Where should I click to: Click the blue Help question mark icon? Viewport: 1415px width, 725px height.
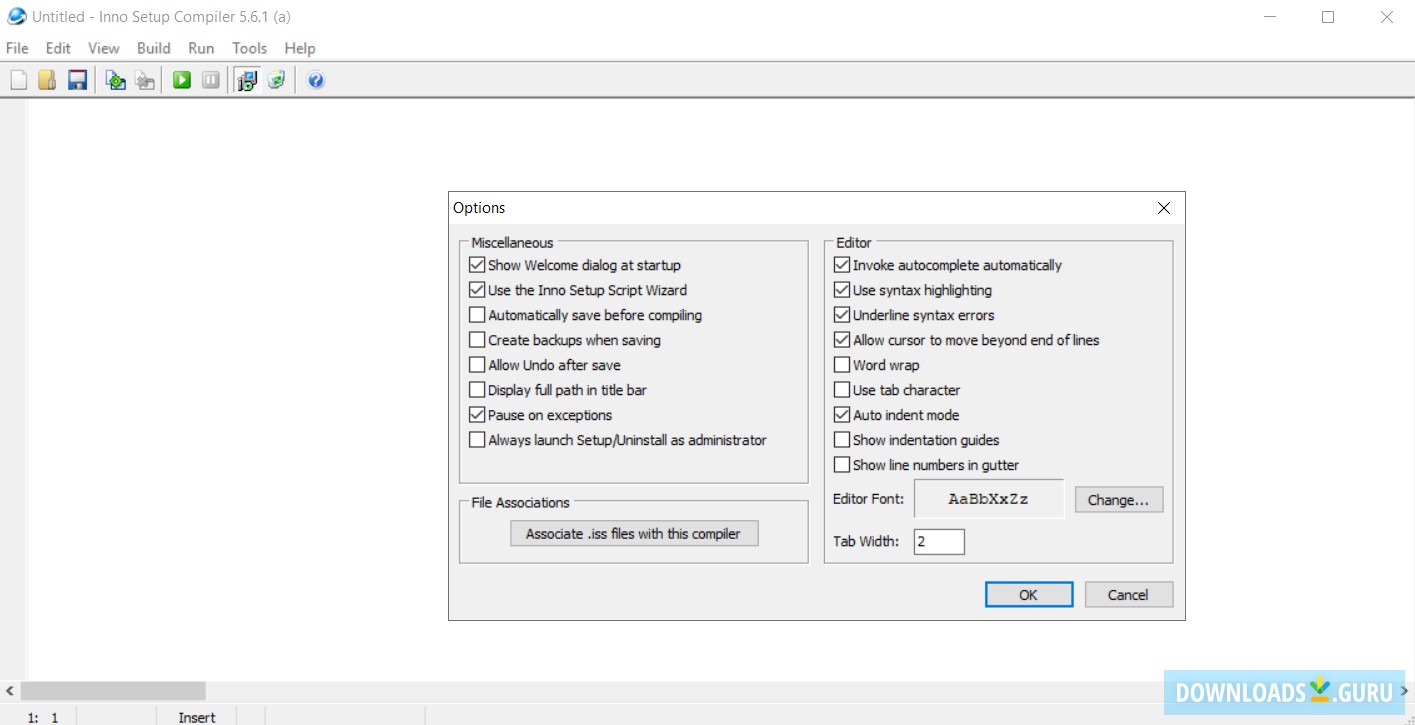(316, 80)
